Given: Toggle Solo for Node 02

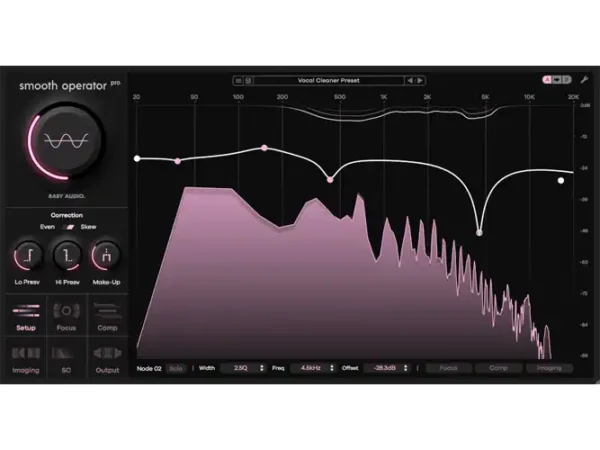Looking at the screenshot, I should point(176,368).
